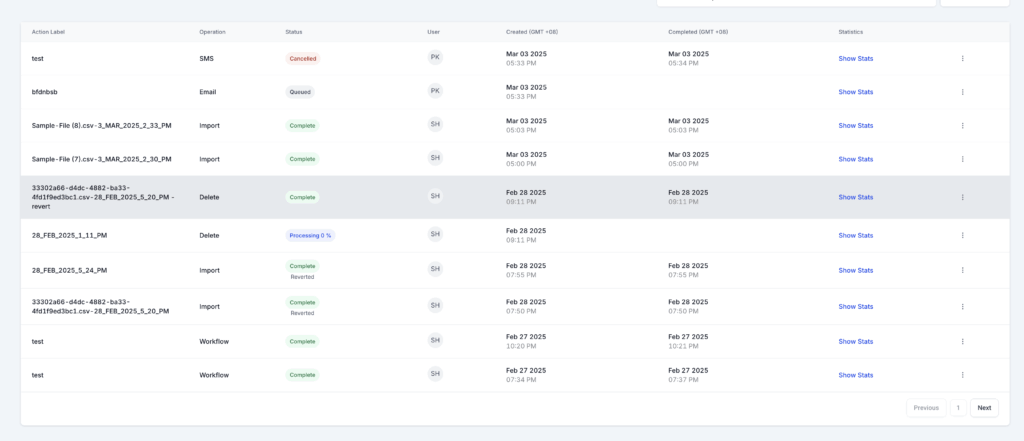Viewport: 1024px width, 441px height.
Task: Open the actions menu for the Sample-File (8) import row
Action: pyautogui.click(x=962, y=125)
